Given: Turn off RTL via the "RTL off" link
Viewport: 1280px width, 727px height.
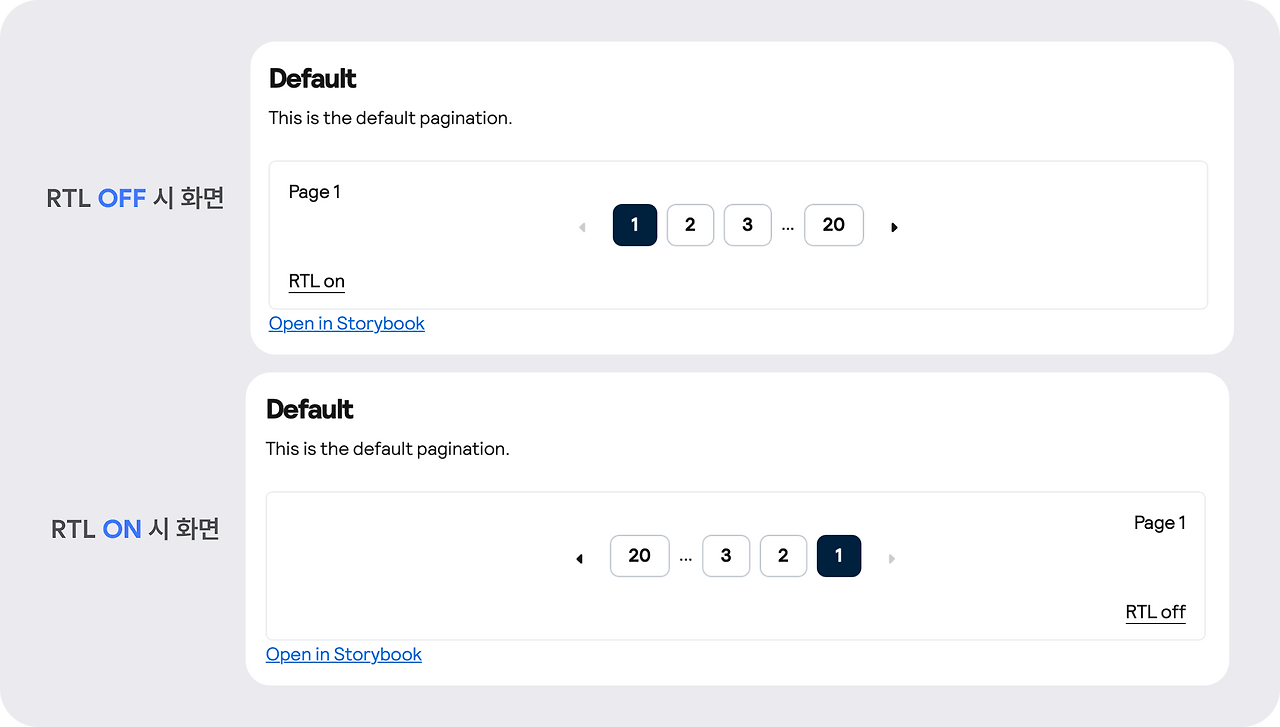Looking at the screenshot, I should tap(1156, 612).
